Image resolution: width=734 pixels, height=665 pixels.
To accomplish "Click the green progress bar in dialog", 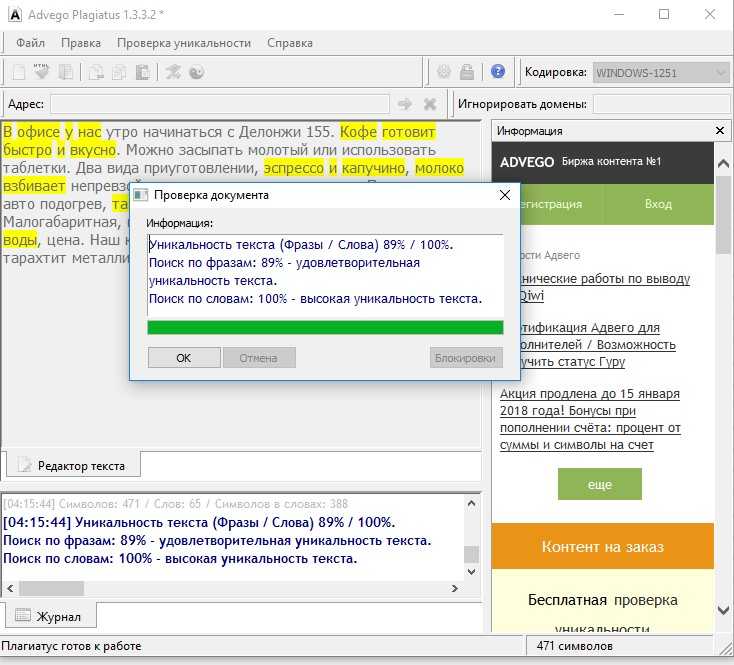I will tap(325, 327).
